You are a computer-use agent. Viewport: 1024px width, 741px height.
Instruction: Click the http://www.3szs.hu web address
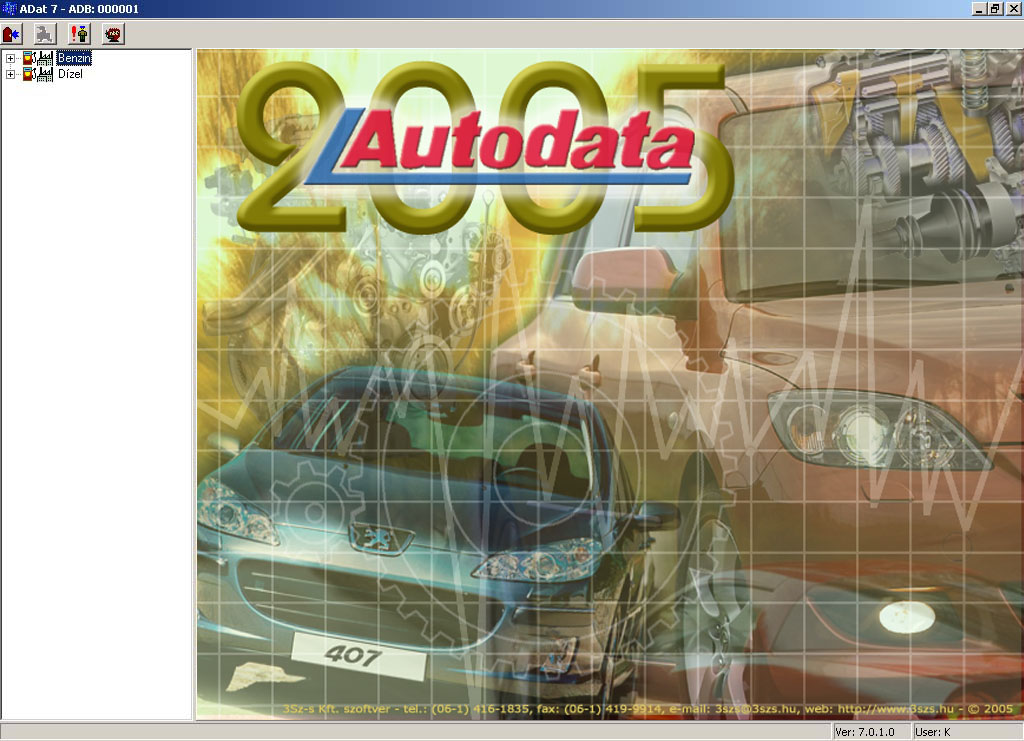coord(895,708)
